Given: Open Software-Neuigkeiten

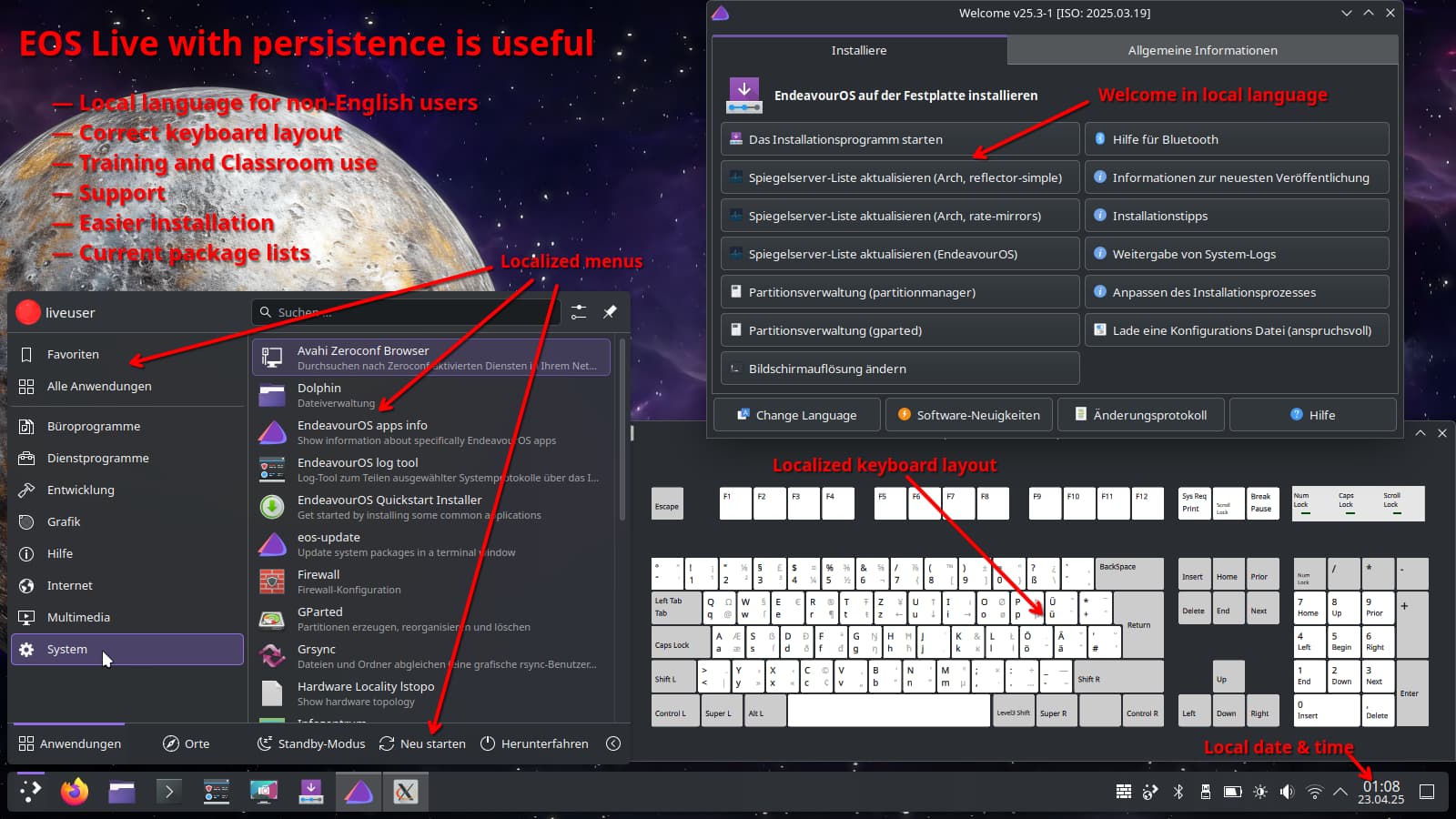Looking at the screenshot, I should point(969,414).
